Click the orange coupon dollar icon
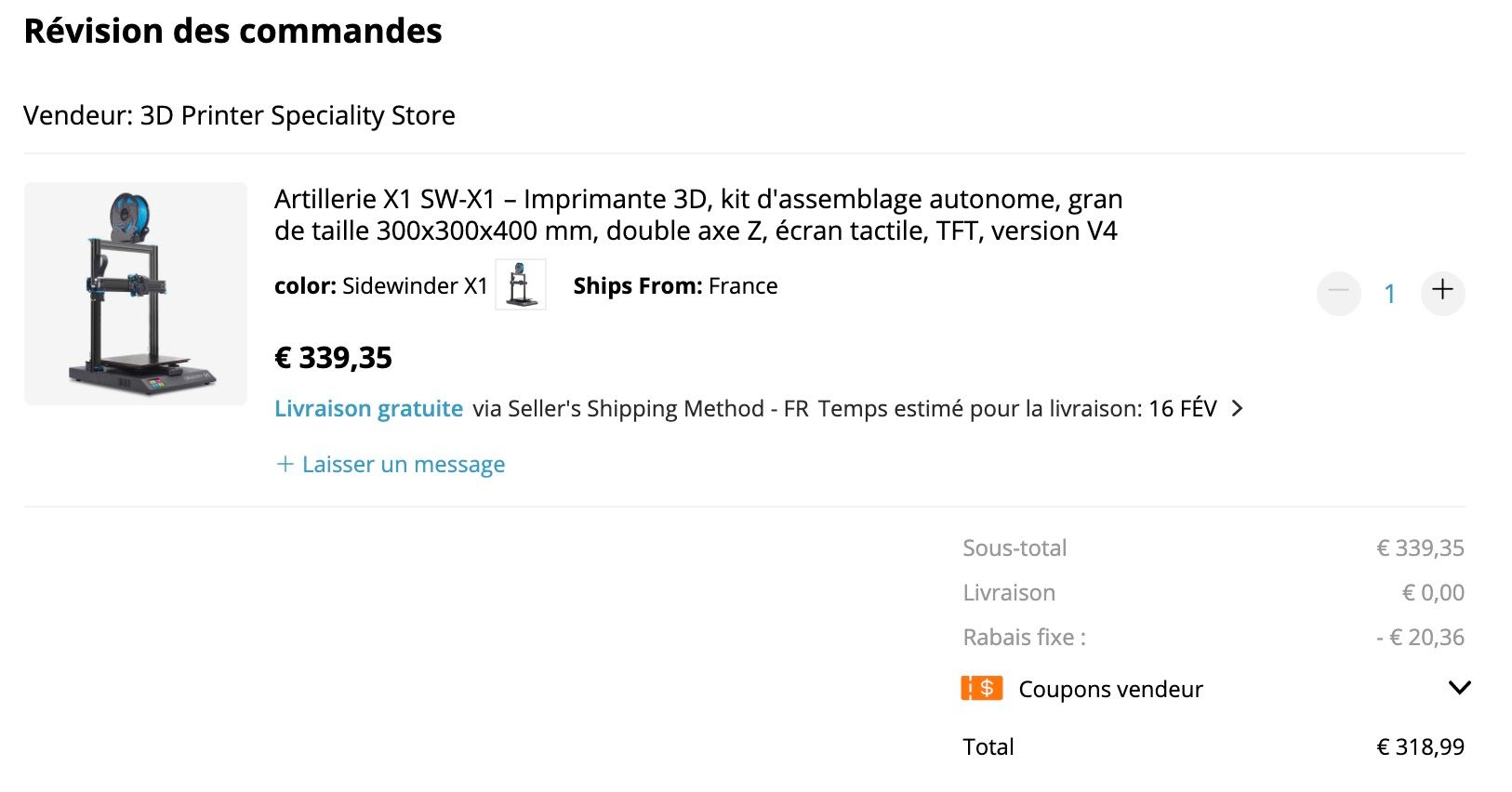Viewport: 1512px width, 792px height. pos(981,689)
